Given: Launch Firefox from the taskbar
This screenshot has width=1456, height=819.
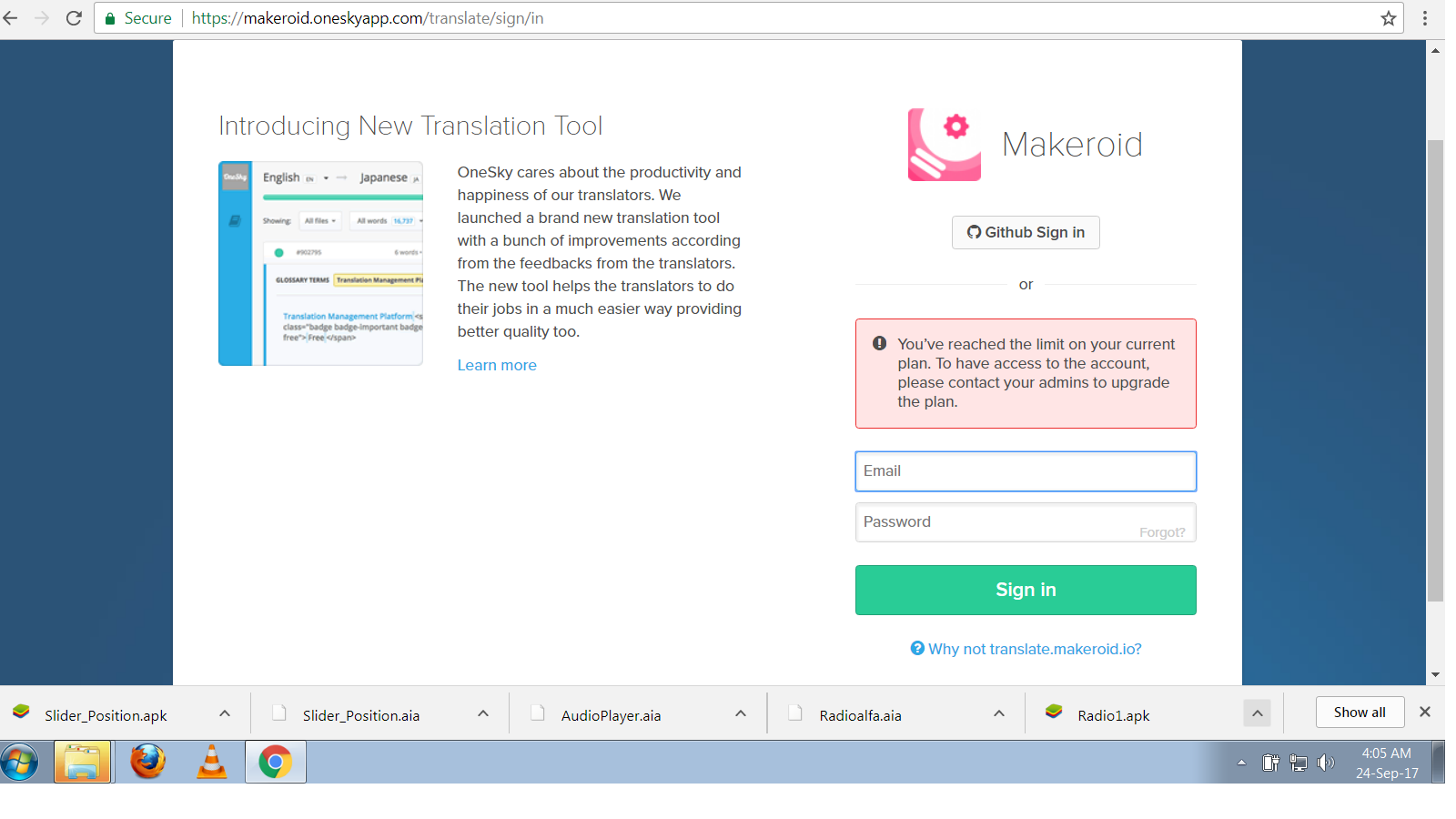Looking at the screenshot, I should click(147, 762).
